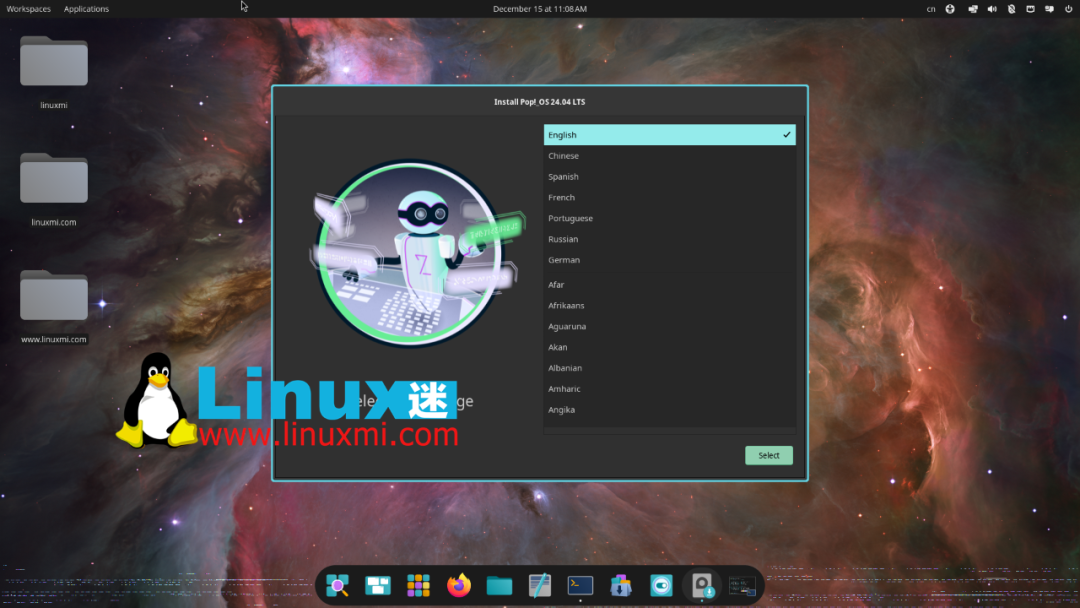Choose Chinese as installer language
This screenshot has height=608, width=1080.
pos(669,156)
